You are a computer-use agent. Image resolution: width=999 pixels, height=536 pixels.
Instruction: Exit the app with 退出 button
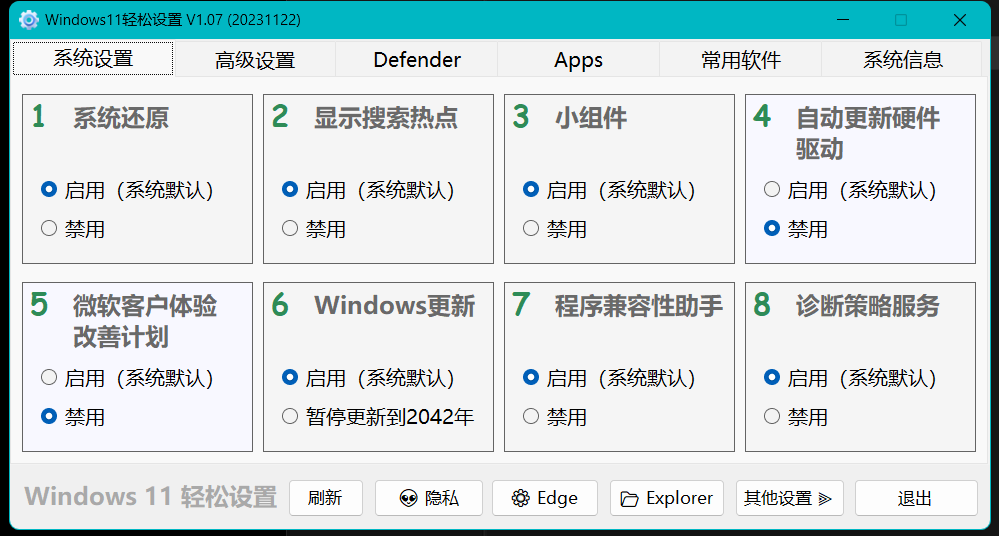[x=916, y=498]
